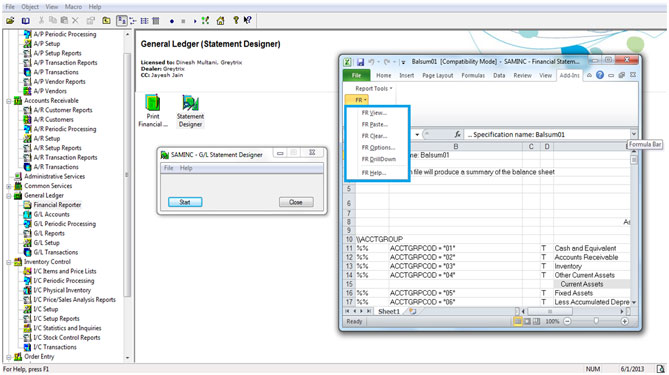
Task: Click the context help arrow-question icon
Action: [x=247, y=20]
